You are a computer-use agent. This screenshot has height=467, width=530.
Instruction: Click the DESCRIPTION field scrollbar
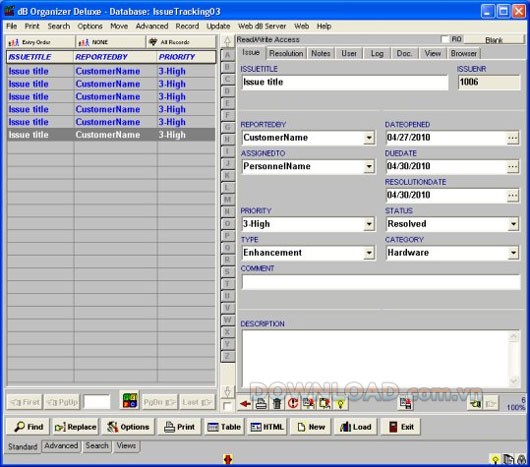tap(514, 358)
